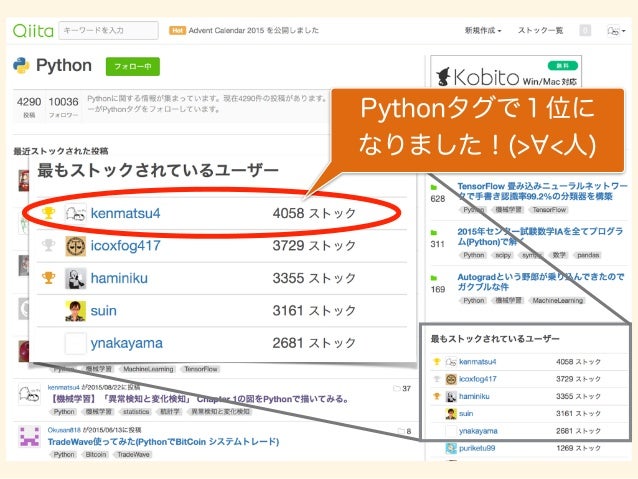
Task: Open the 2015年センター試験数学IA article link
Action: coord(540,236)
